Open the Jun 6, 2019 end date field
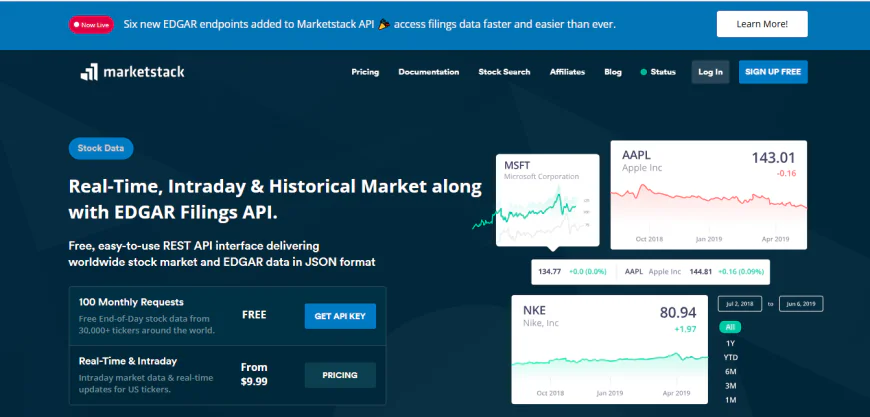 click(801, 304)
